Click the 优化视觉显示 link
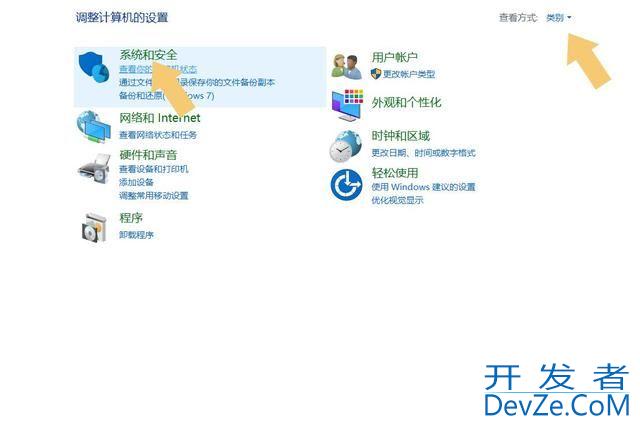 [397, 200]
